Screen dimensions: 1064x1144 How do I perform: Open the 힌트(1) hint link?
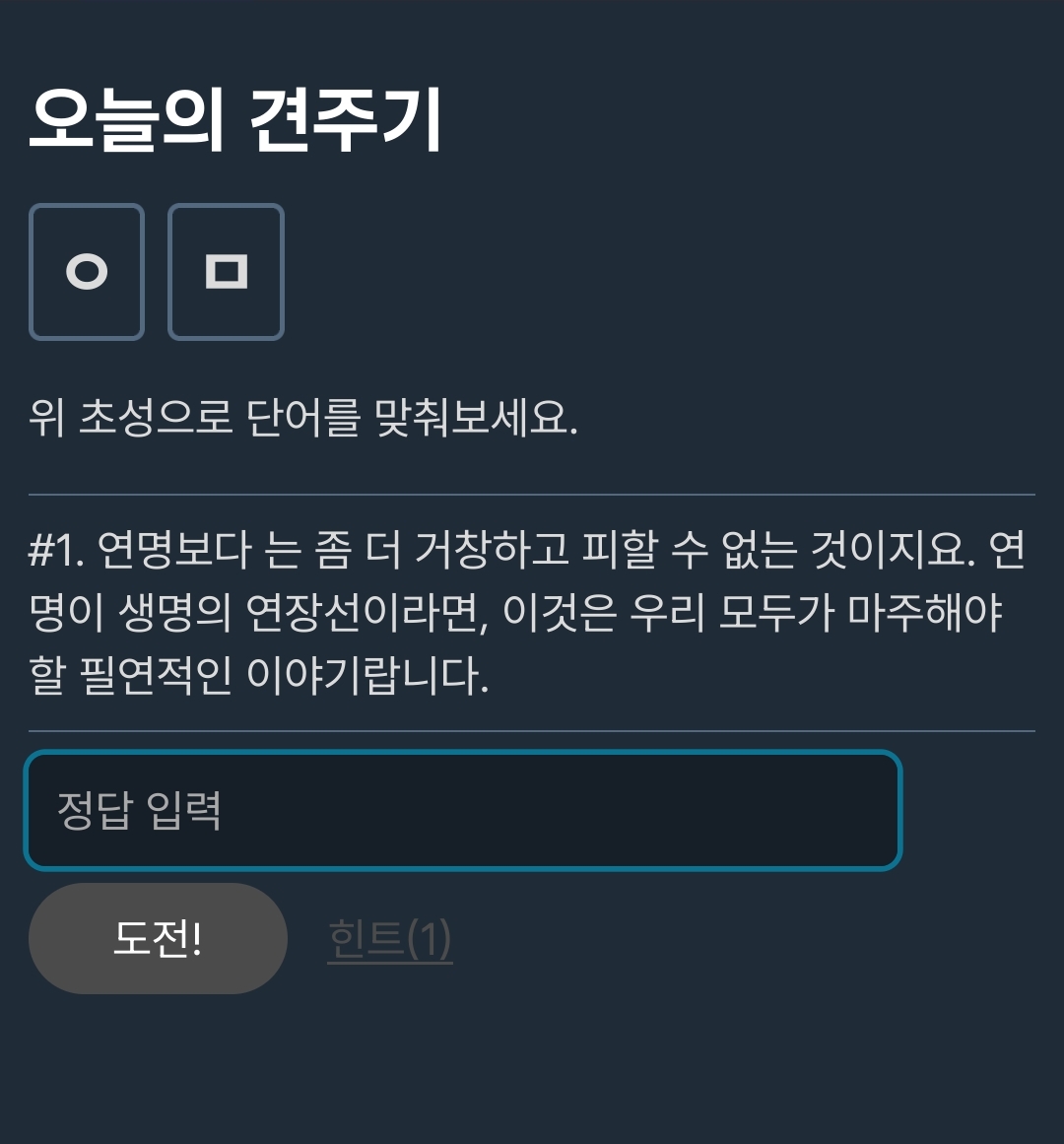[x=389, y=938]
